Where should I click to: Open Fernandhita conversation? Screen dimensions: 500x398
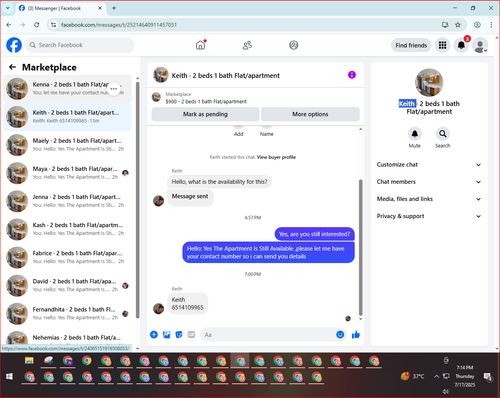[67, 314]
